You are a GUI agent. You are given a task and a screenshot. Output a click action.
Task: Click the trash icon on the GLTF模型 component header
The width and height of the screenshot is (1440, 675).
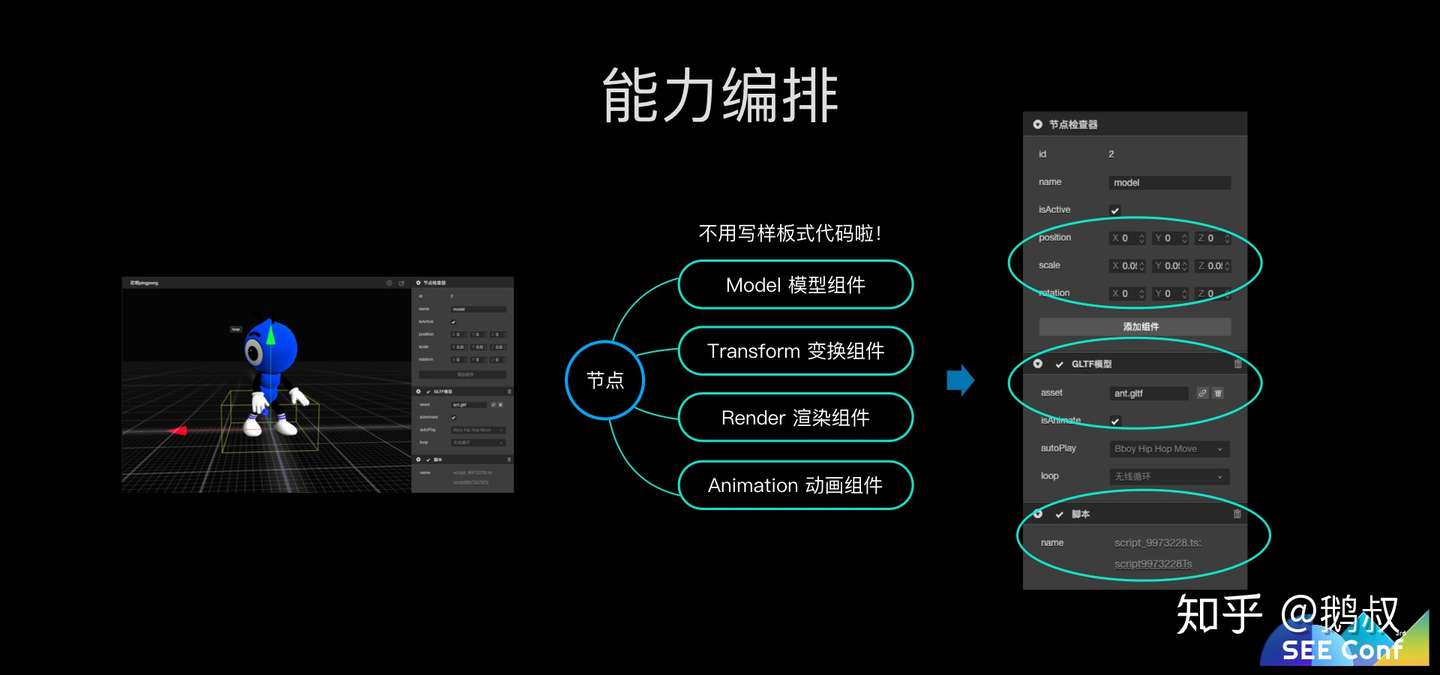(1237, 364)
